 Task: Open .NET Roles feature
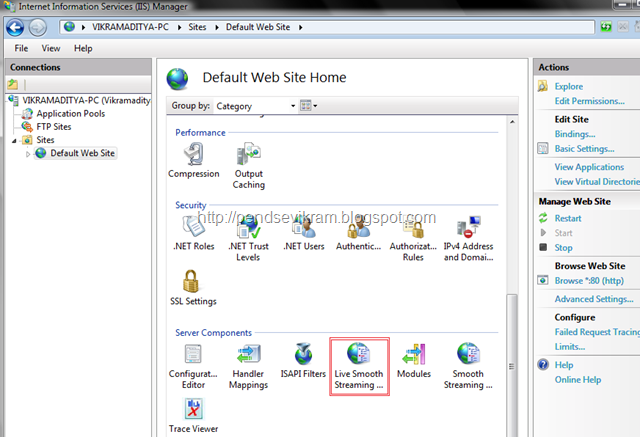(x=193, y=233)
